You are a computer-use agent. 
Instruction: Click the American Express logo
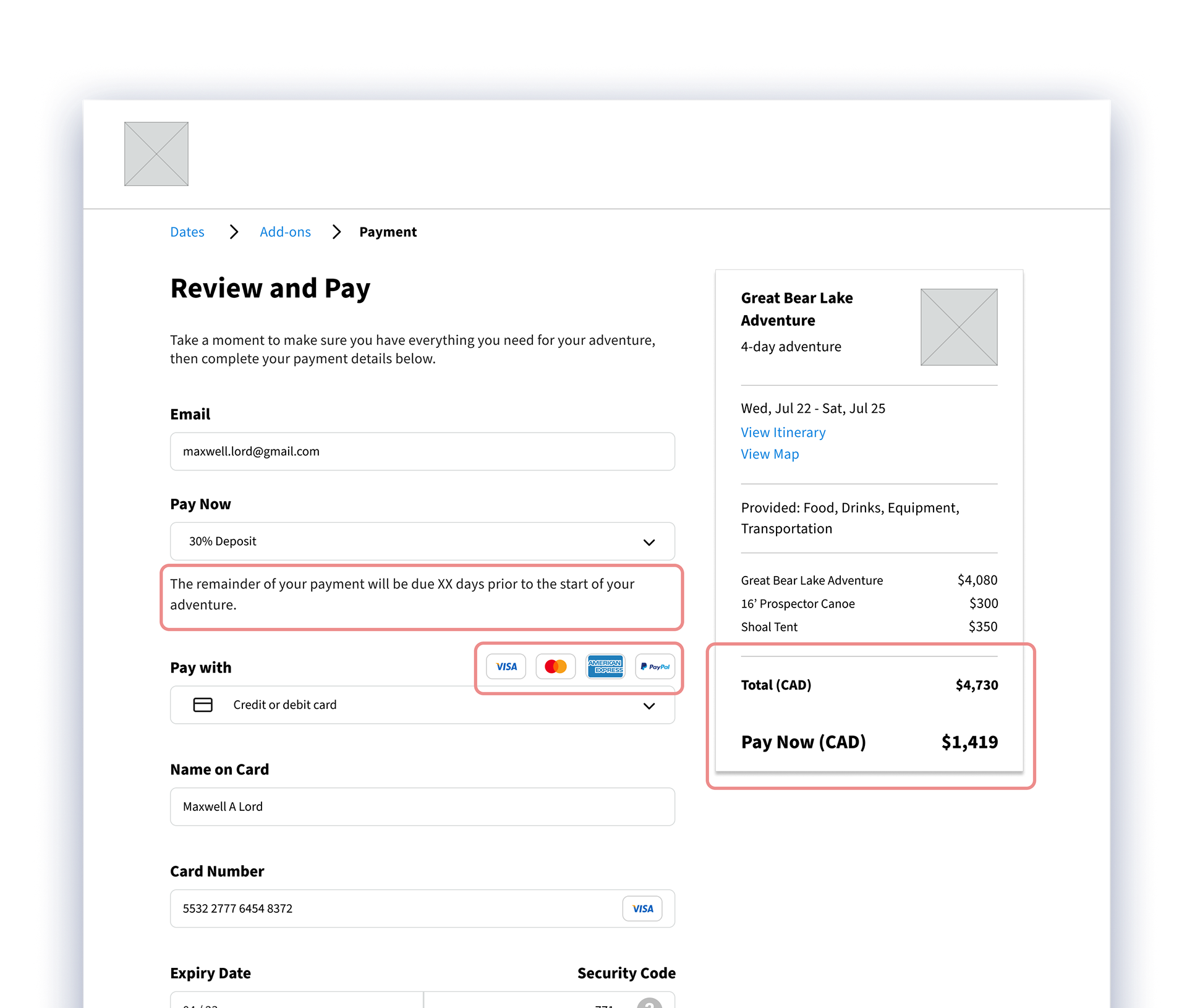click(605, 667)
